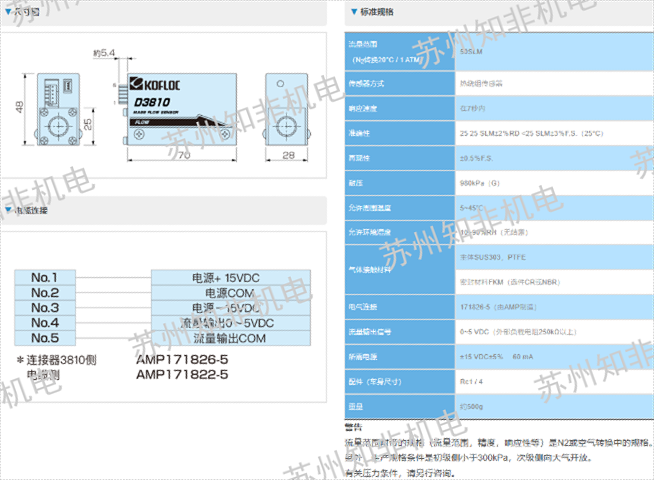The height and width of the screenshot is (480, 654).
Task: Click the 再现性 row label
Action: (x=359, y=158)
